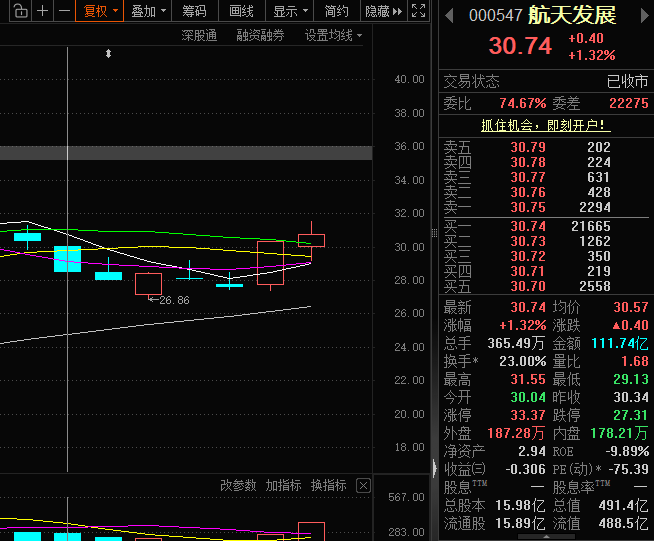Open the 设置均线 dropdown
654x541 pixels.
pyautogui.click(x=333, y=35)
